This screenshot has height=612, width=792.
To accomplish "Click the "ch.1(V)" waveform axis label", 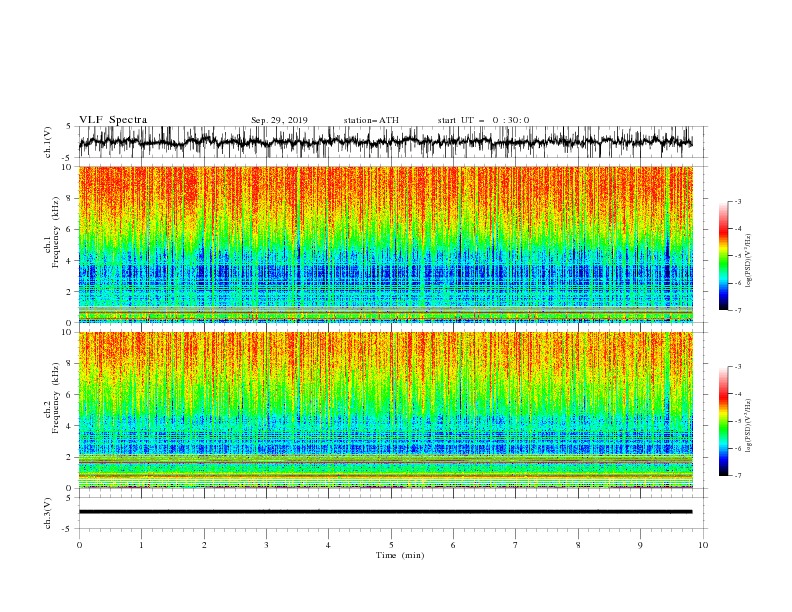I will click(48, 142).
